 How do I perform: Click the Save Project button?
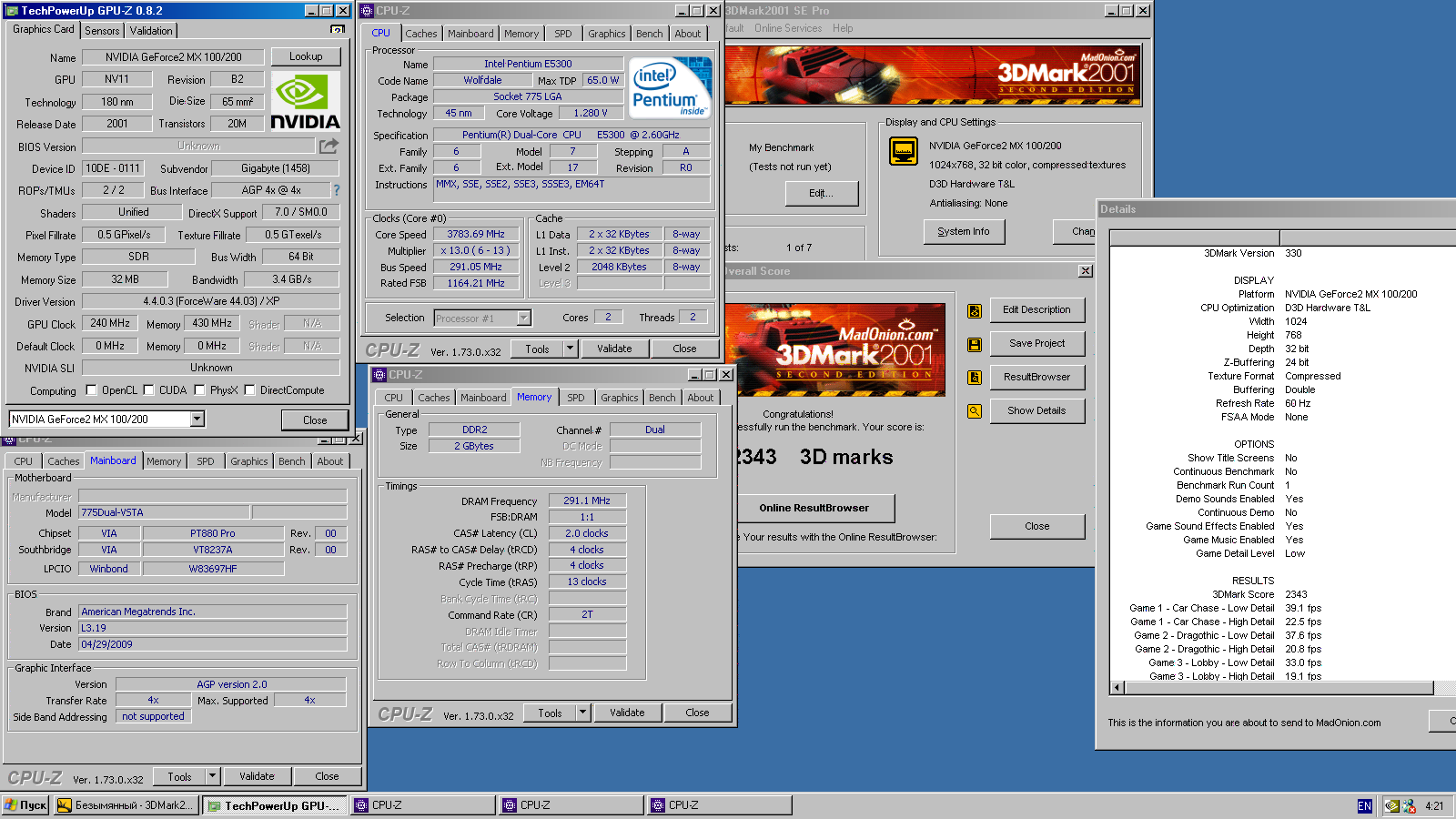(1037, 344)
